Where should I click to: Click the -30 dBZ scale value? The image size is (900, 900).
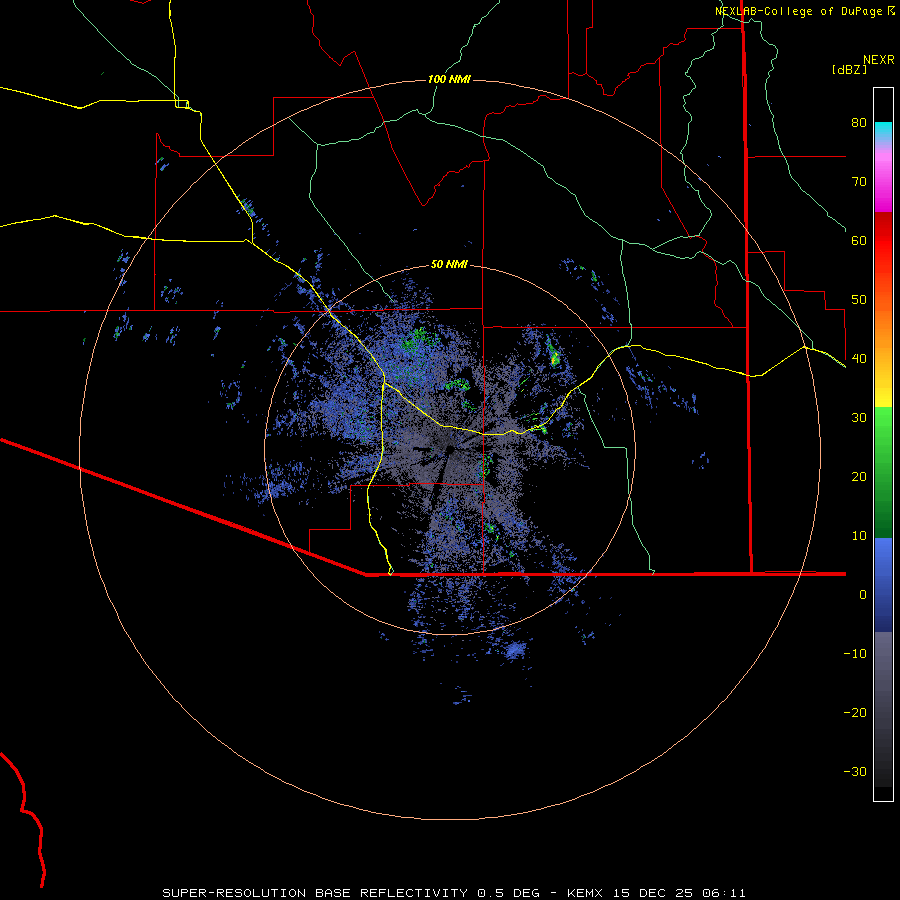click(855, 772)
